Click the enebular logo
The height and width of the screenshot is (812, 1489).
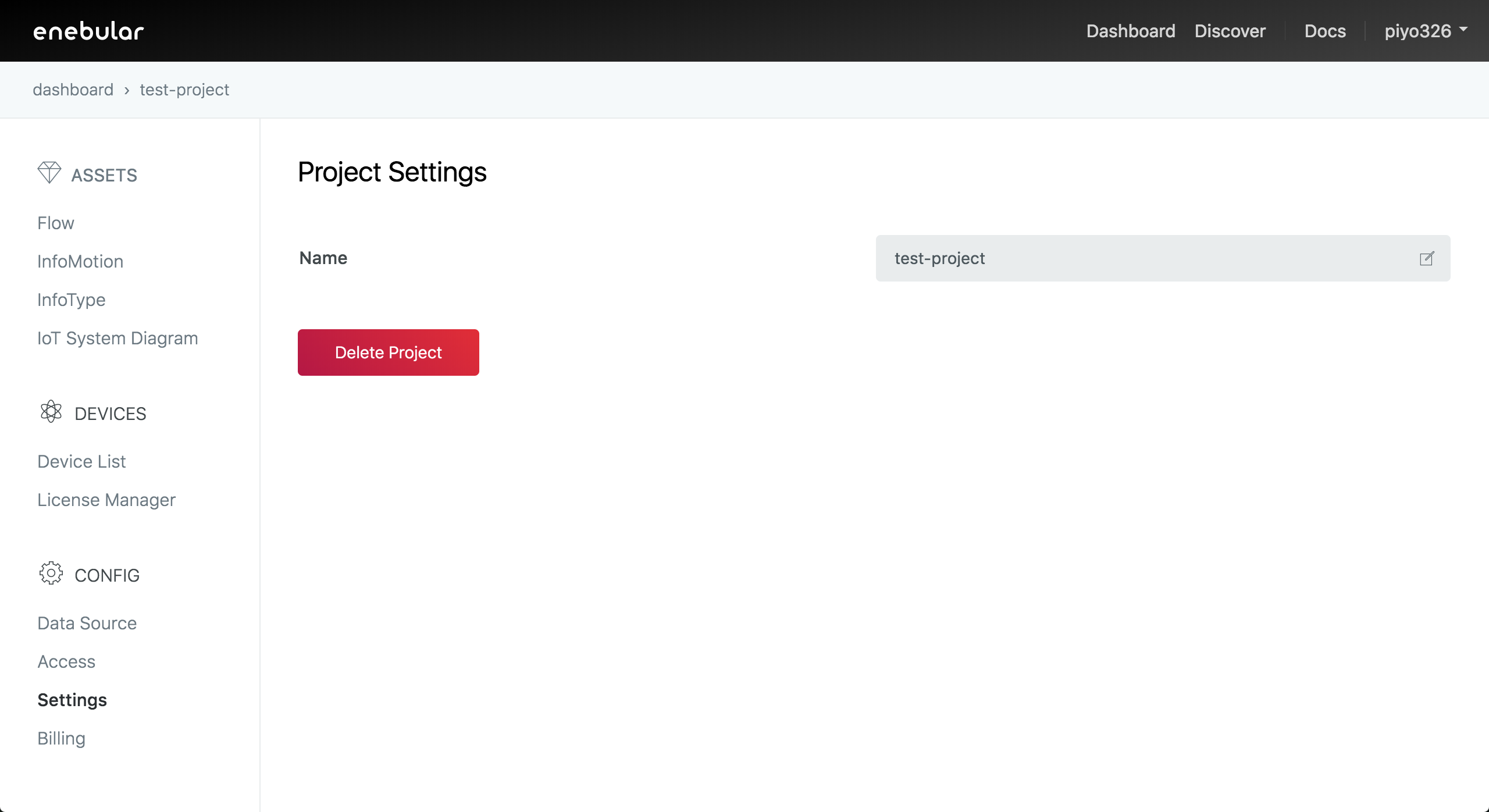(88, 31)
